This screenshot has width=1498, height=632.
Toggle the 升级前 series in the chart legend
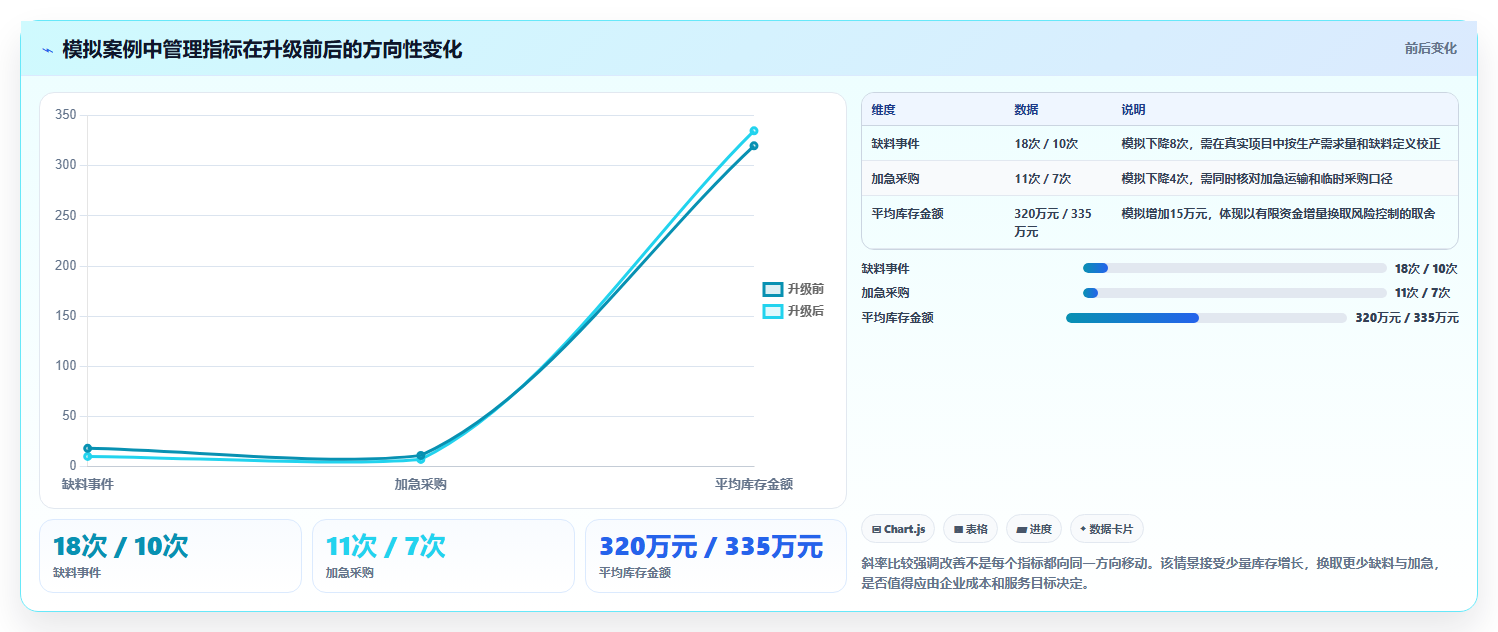[x=793, y=289]
